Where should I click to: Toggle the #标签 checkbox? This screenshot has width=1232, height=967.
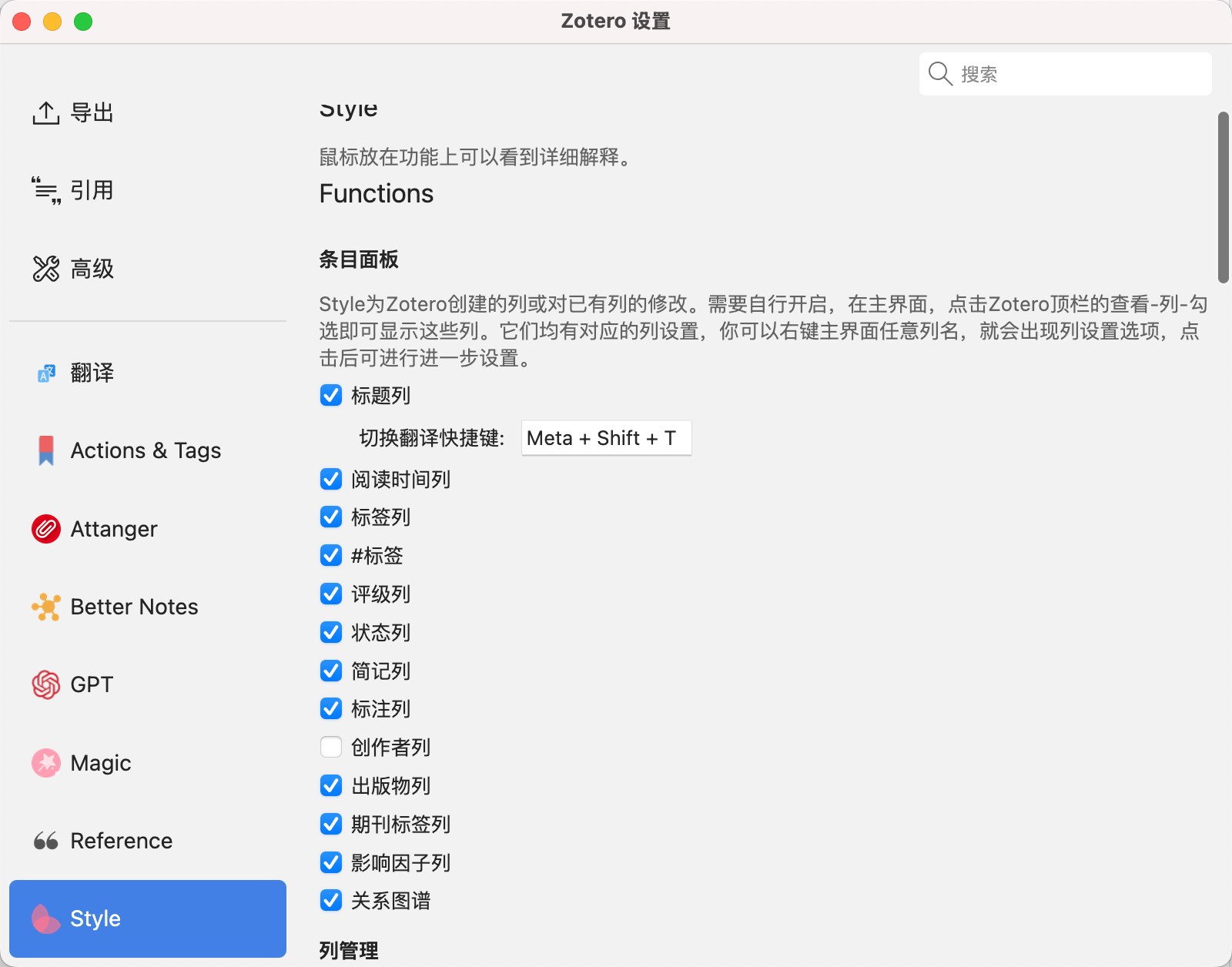(331, 555)
